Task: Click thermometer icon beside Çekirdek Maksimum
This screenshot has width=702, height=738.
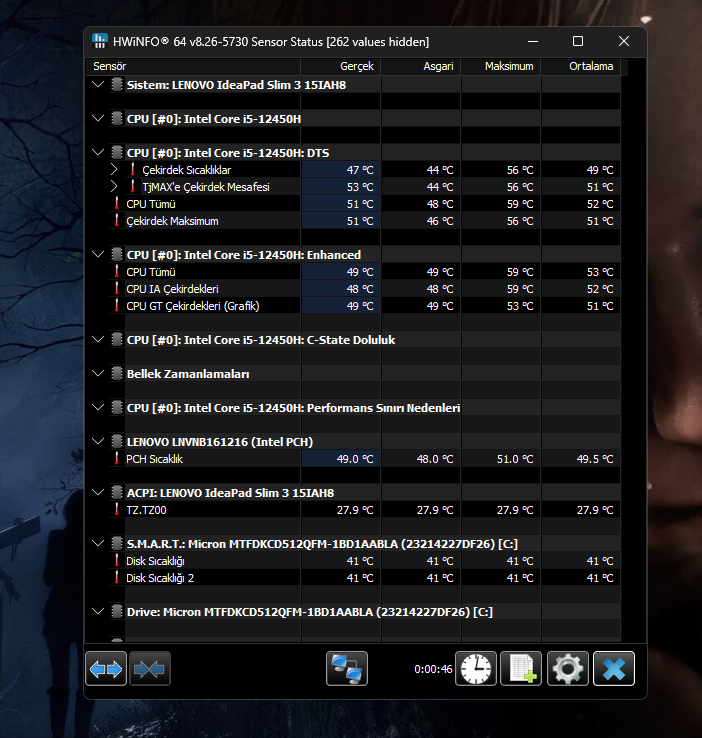Action: (117, 220)
